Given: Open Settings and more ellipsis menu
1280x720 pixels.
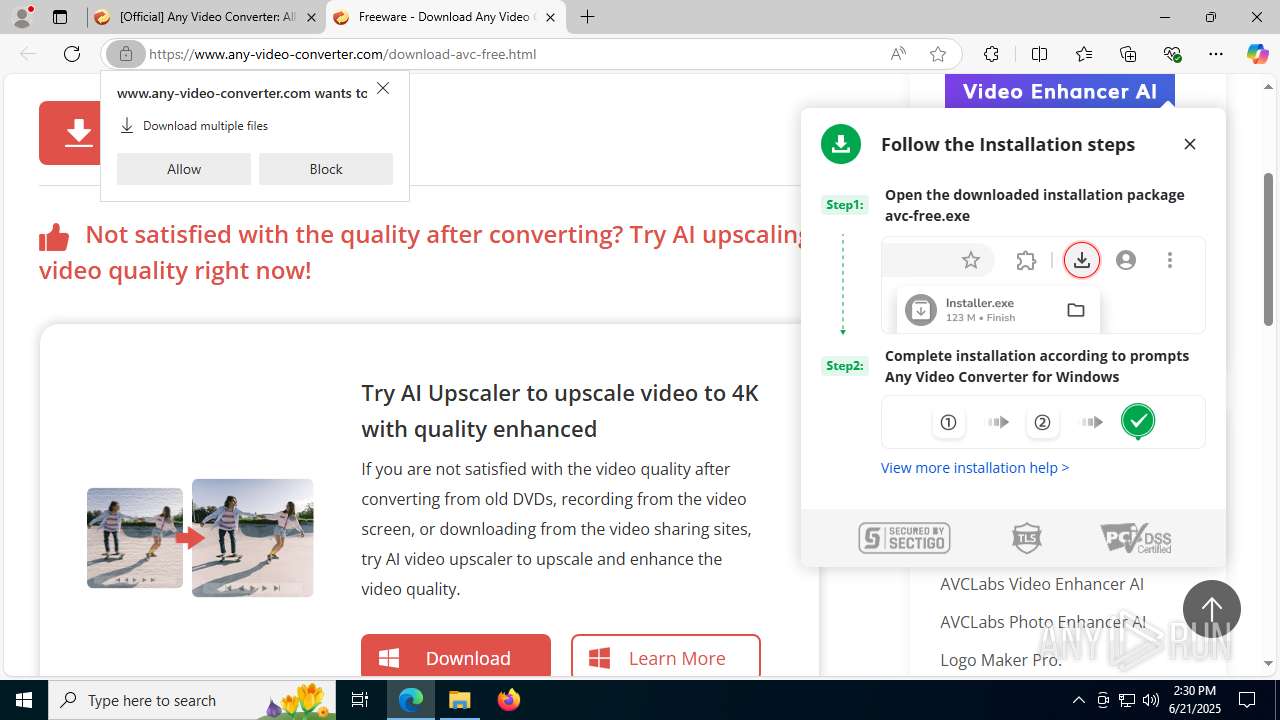Looking at the screenshot, I should click(1216, 54).
